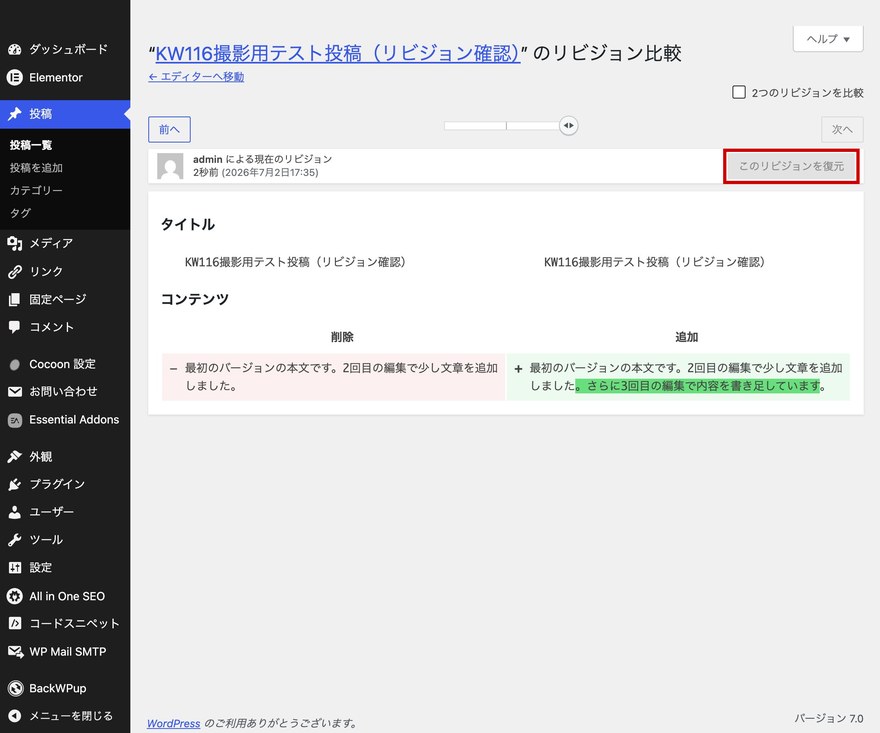Click the collapse arrow icon beside メニューを閉じる
Viewport: 880px width, 733px height.
point(15,716)
